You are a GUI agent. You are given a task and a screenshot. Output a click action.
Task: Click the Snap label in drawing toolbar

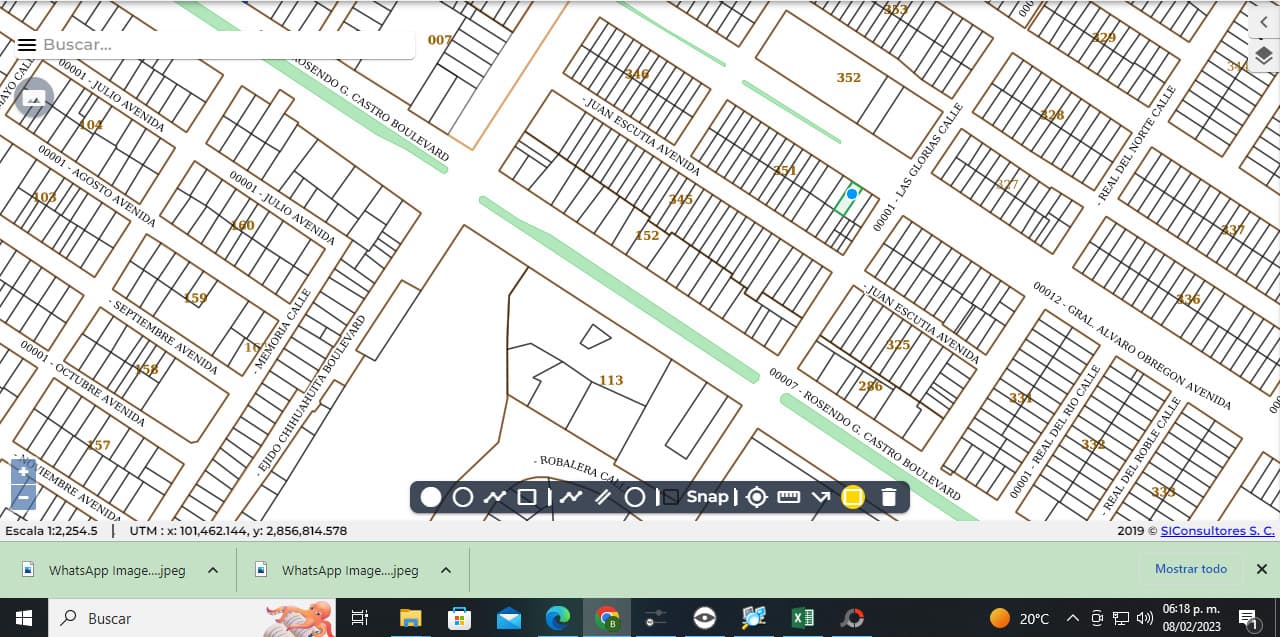click(707, 497)
